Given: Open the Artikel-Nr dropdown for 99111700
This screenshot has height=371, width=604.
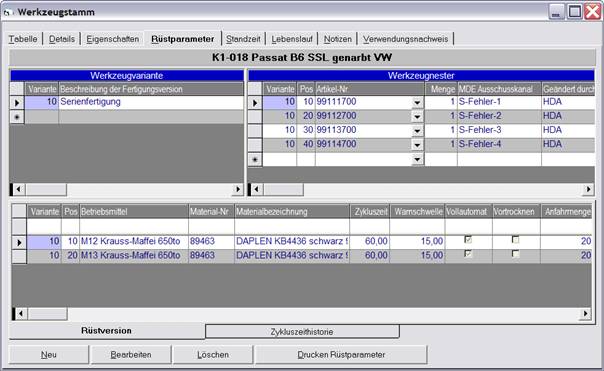Looking at the screenshot, I should pyautogui.click(x=417, y=102).
